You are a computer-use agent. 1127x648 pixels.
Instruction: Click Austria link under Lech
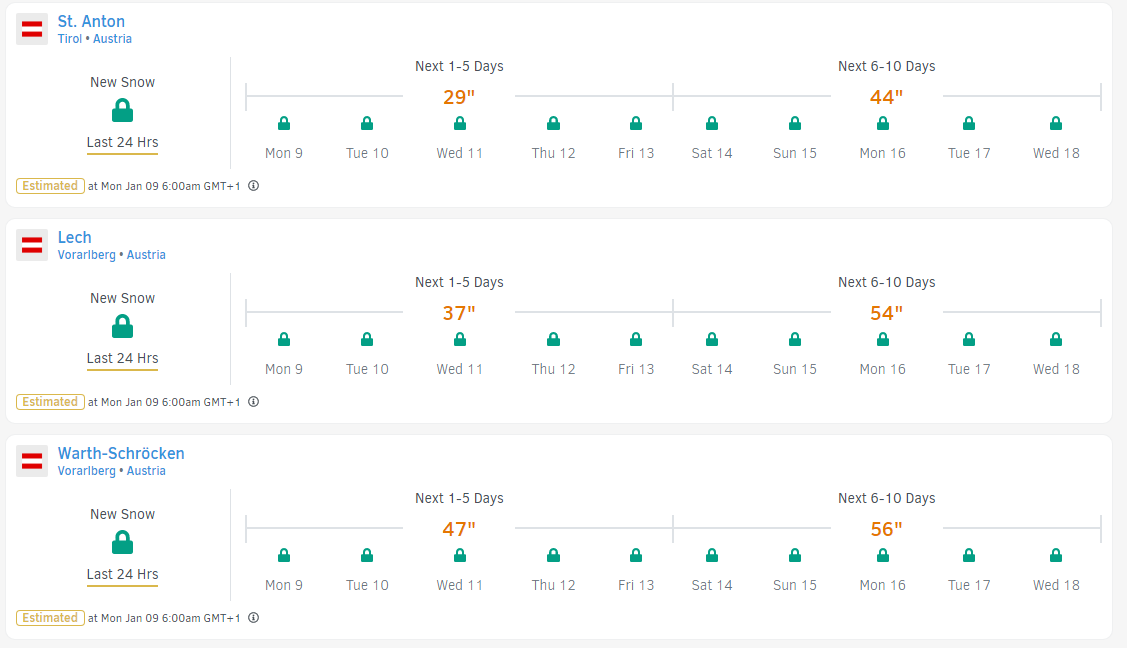pos(146,255)
